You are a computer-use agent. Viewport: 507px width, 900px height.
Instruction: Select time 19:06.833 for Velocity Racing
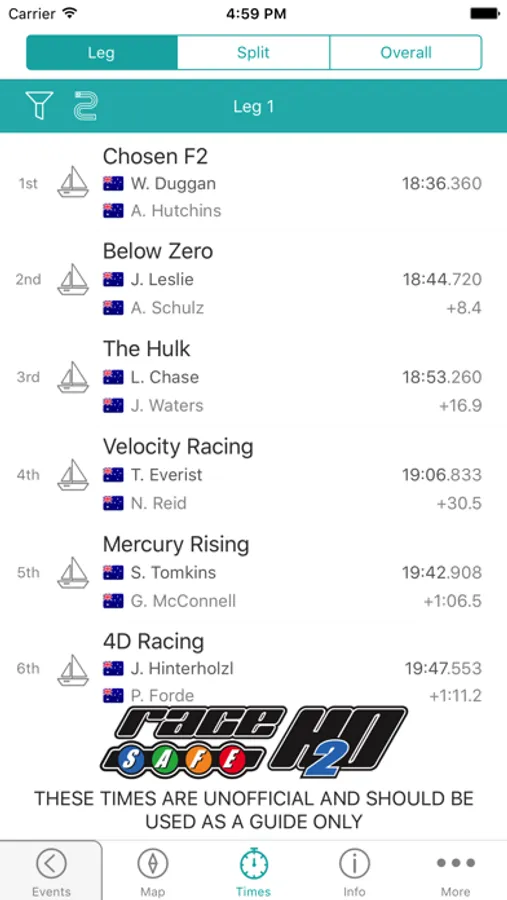click(x=442, y=475)
